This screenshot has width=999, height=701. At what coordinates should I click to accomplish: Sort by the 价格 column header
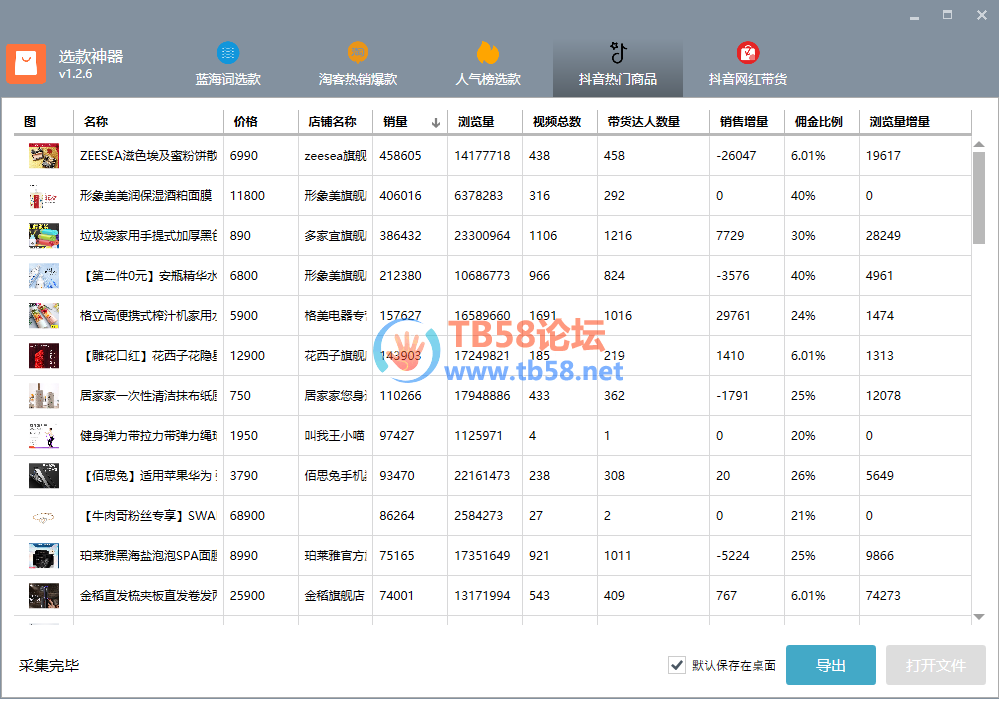tap(261, 122)
